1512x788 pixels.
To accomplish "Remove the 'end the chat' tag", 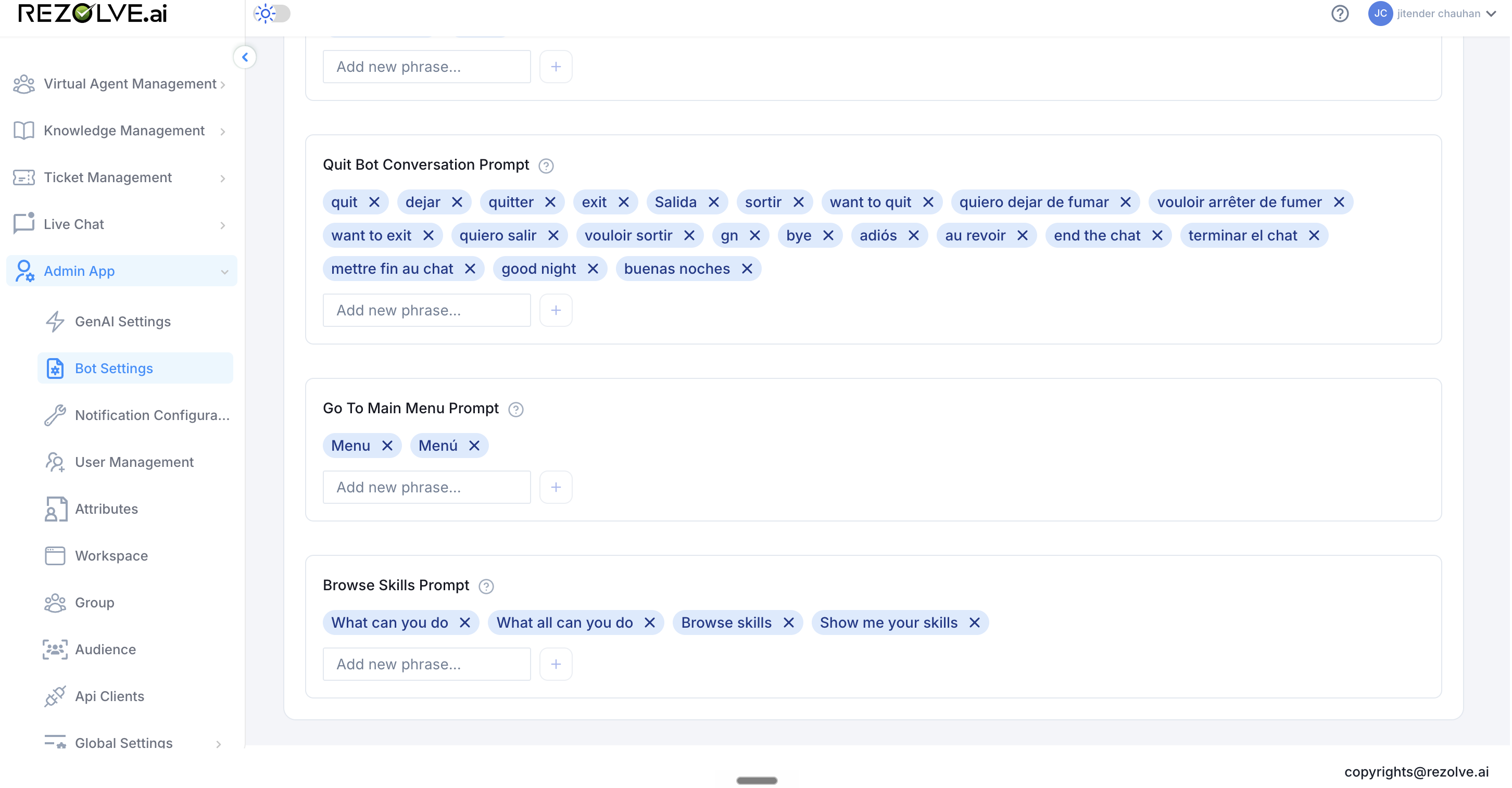I will pyautogui.click(x=1157, y=236).
